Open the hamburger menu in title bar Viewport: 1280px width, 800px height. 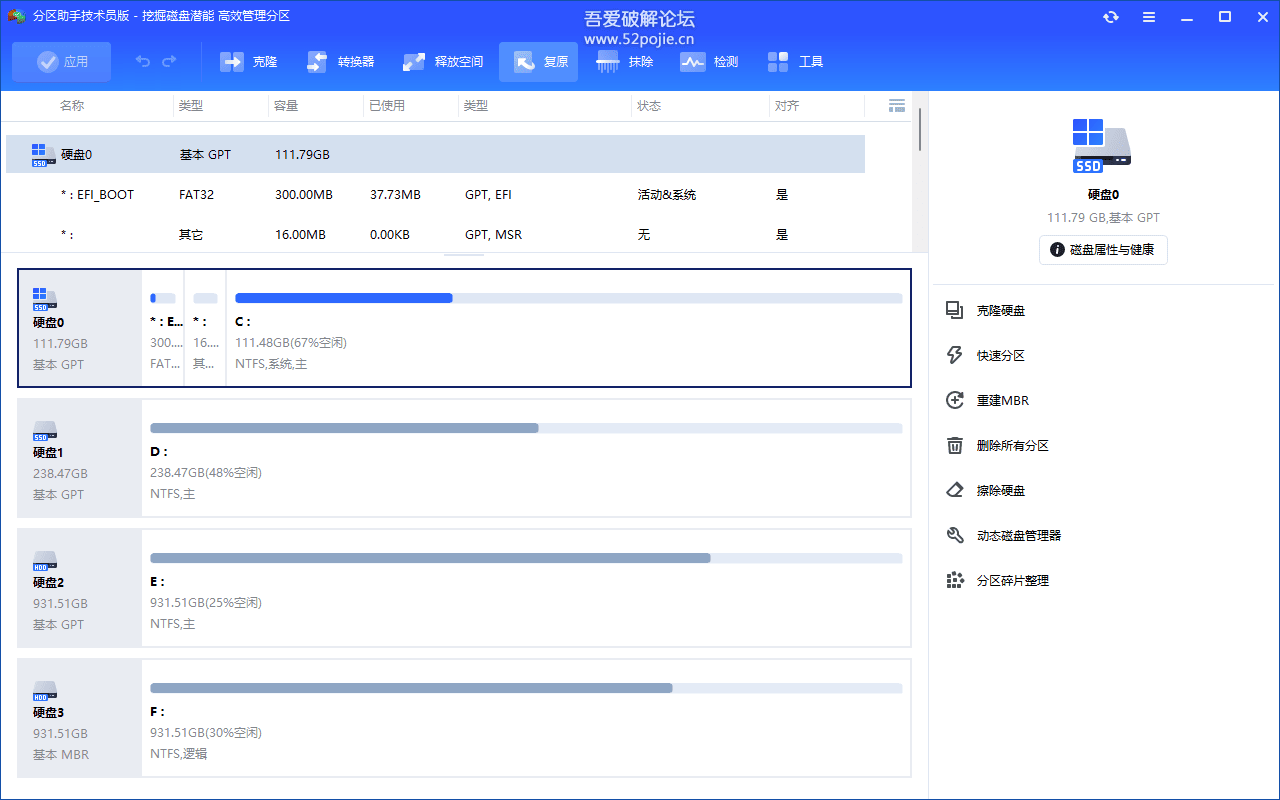point(1148,16)
